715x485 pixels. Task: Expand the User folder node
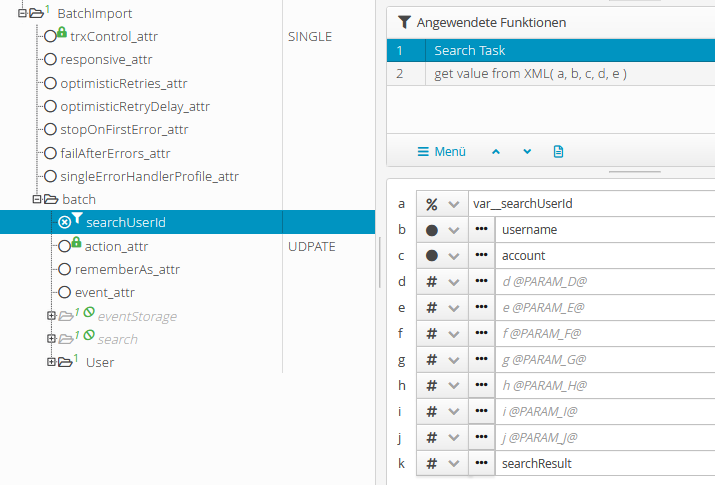52,362
